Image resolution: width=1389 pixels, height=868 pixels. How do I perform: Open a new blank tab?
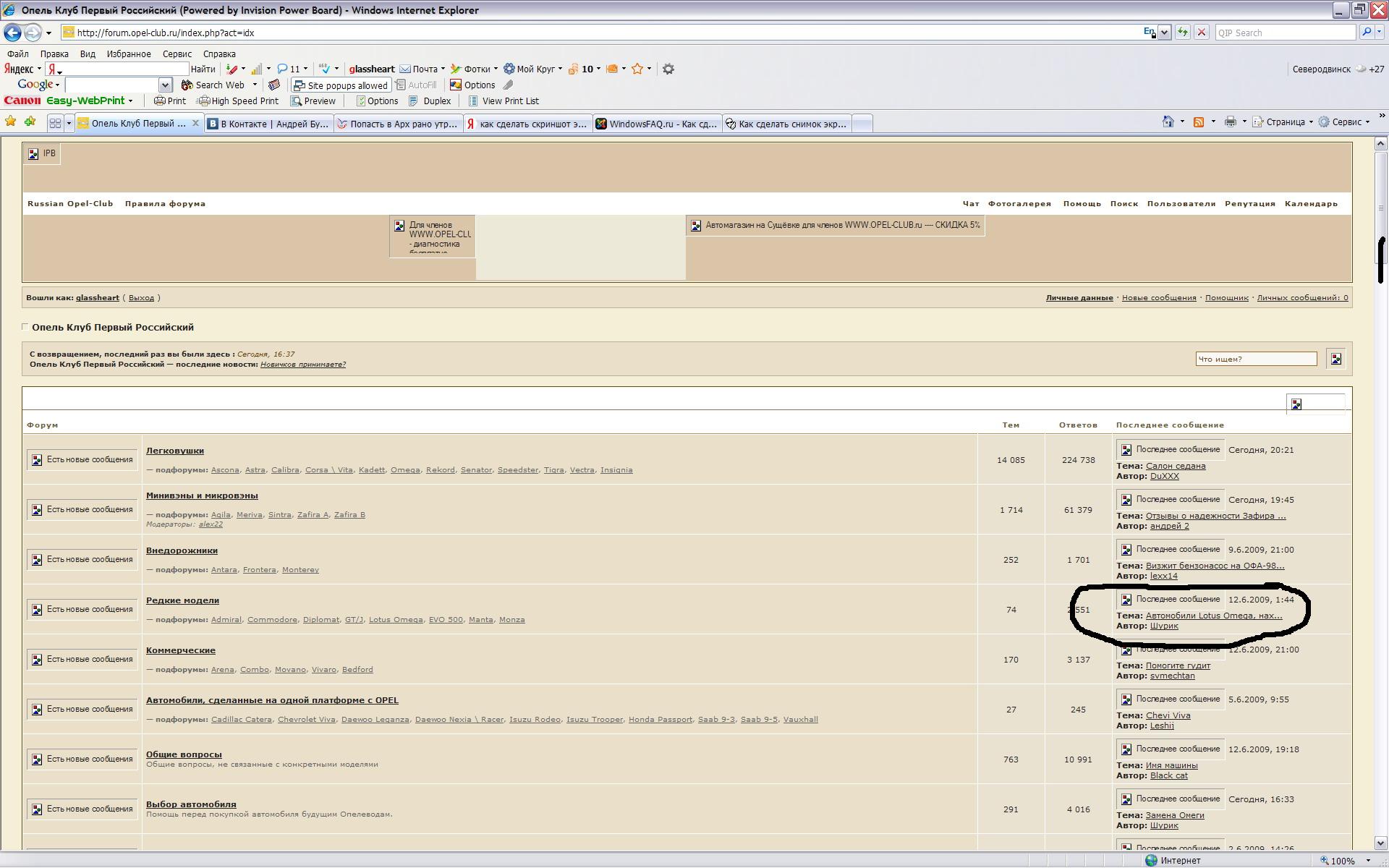pos(862,124)
